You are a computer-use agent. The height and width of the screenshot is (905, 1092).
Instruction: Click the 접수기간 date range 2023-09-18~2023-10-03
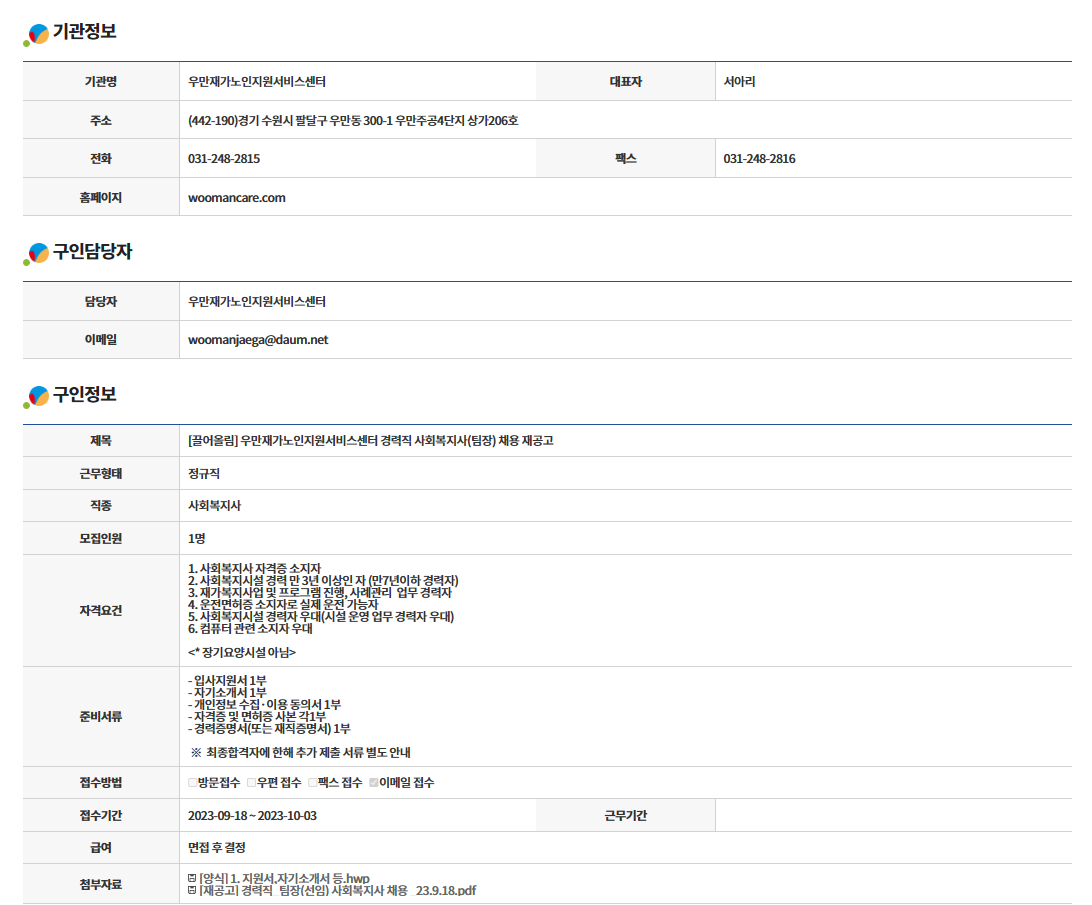tap(252, 816)
